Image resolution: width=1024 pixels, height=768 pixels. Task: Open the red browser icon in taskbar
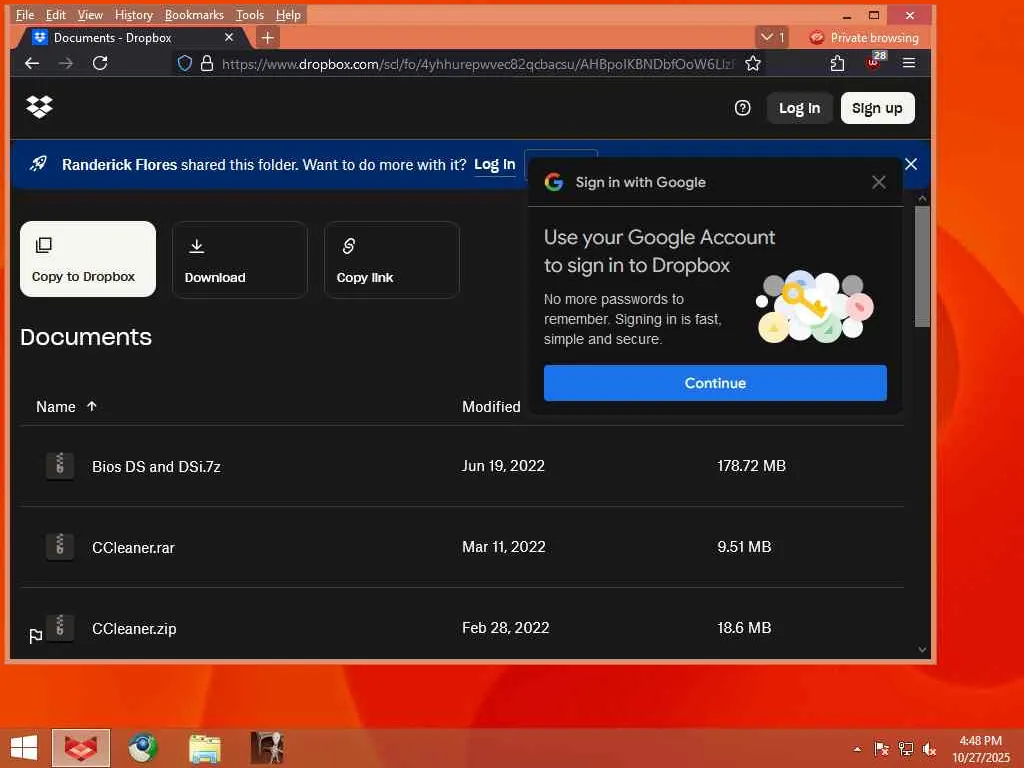pyautogui.click(x=81, y=748)
